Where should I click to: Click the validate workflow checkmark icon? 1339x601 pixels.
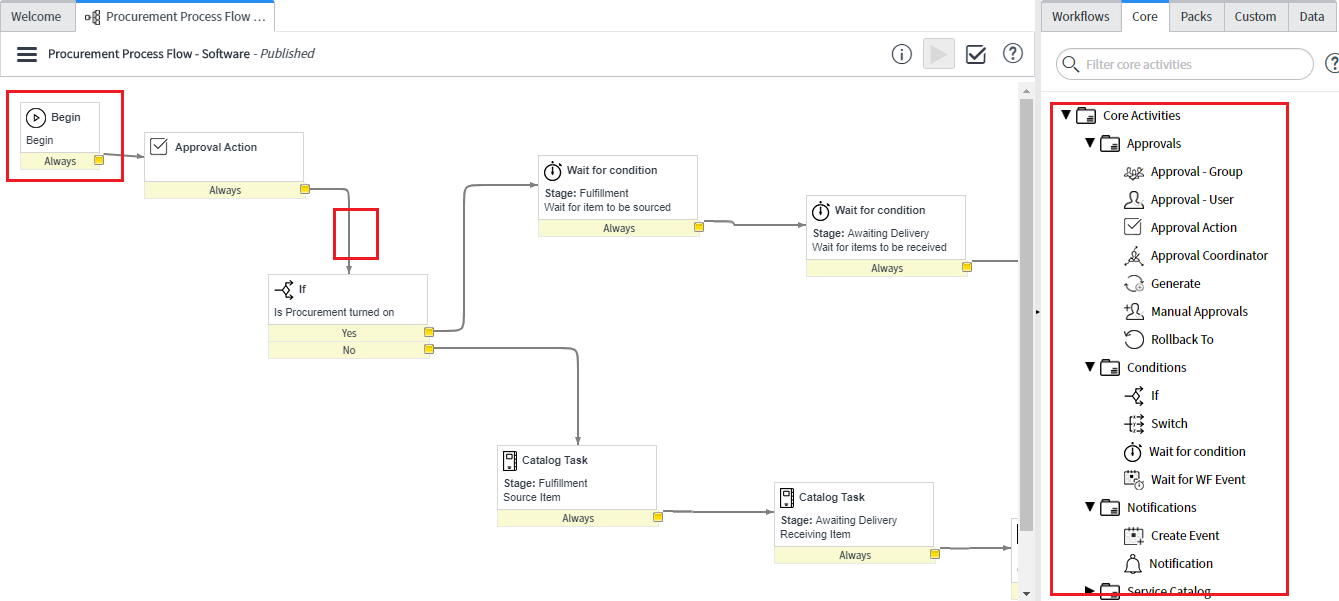(x=976, y=54)
